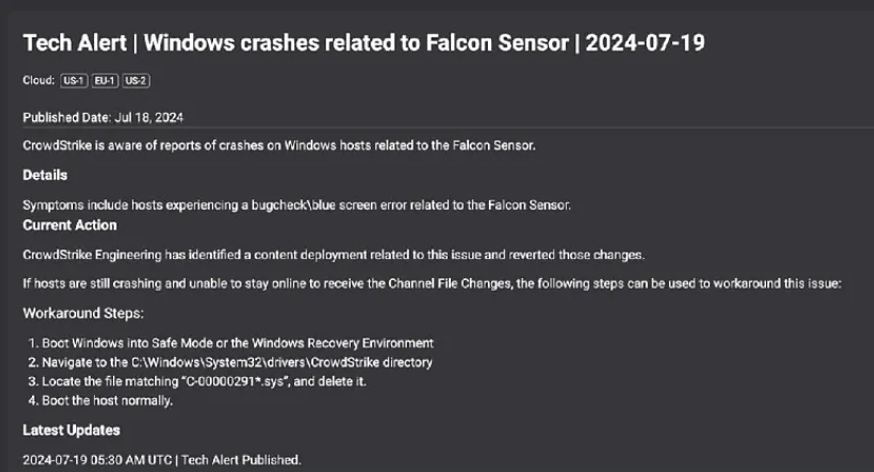The image size is (874, 472).
Task: Click the 'CrowdStrike Engineering has identified' sentence
Action: click(334, 254)
